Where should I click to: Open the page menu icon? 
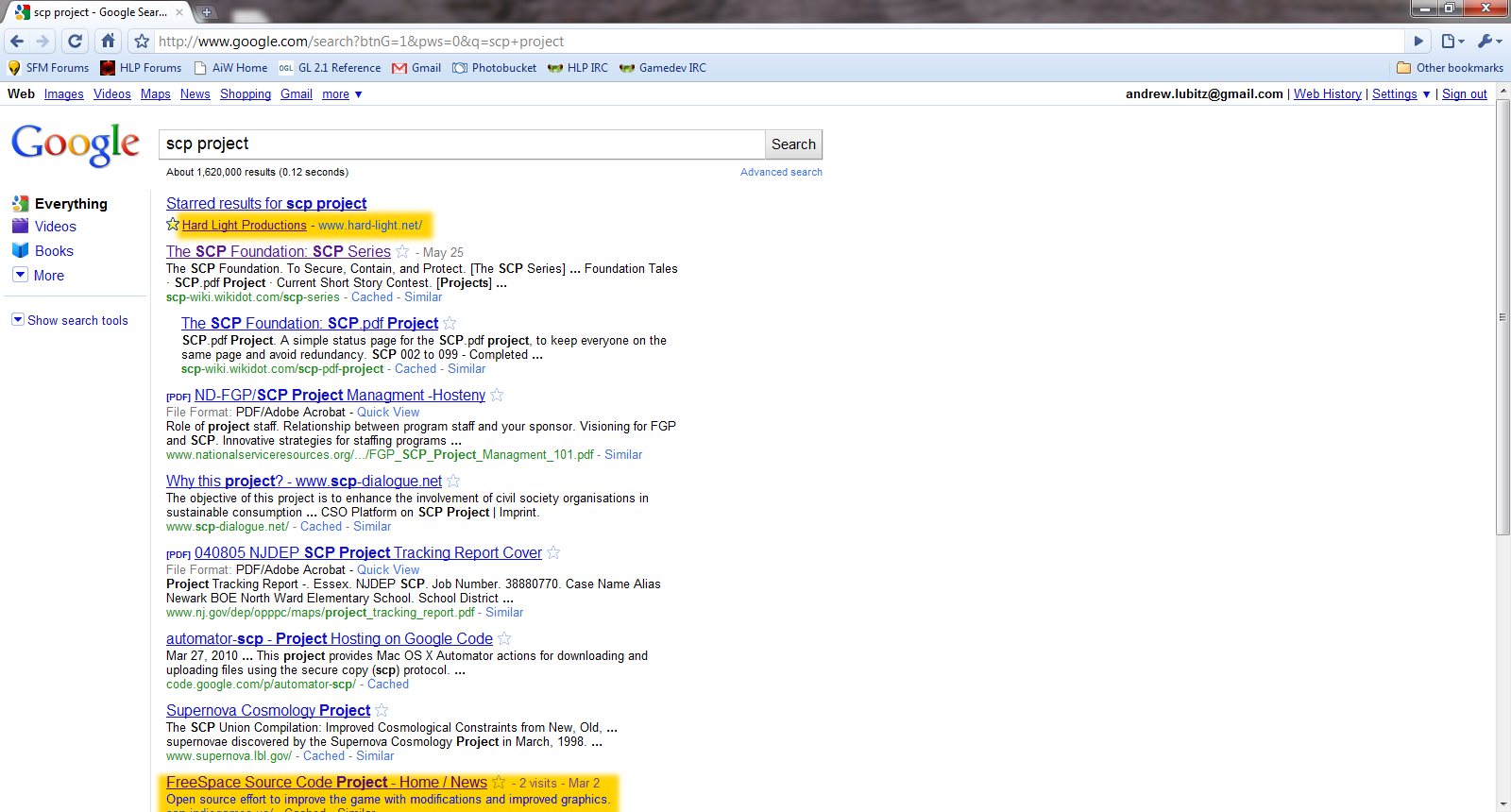point(1452,41)
